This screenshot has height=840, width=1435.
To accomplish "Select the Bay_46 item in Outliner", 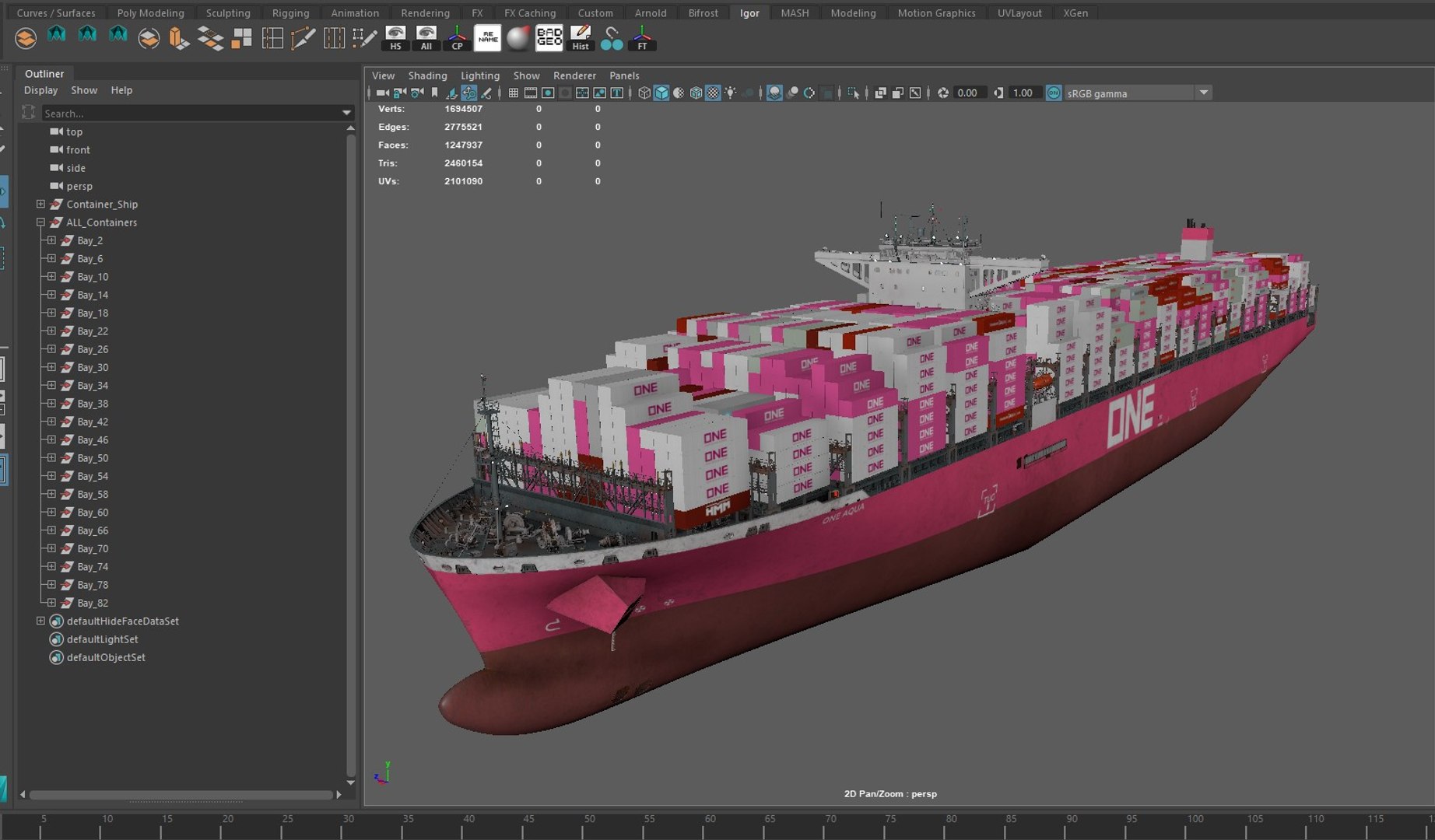I will tap(93, 439).
